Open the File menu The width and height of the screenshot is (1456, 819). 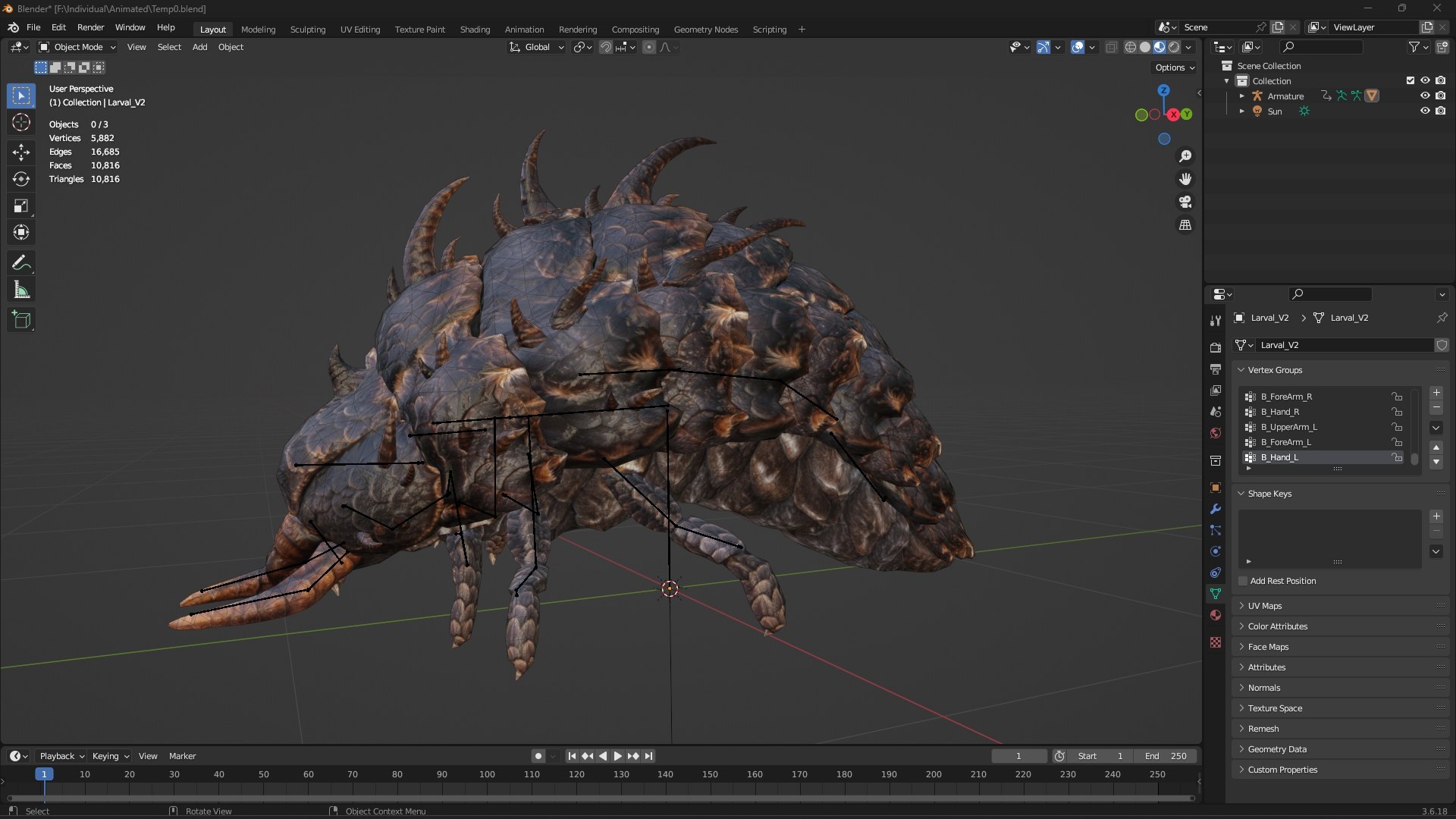point(33,27)
